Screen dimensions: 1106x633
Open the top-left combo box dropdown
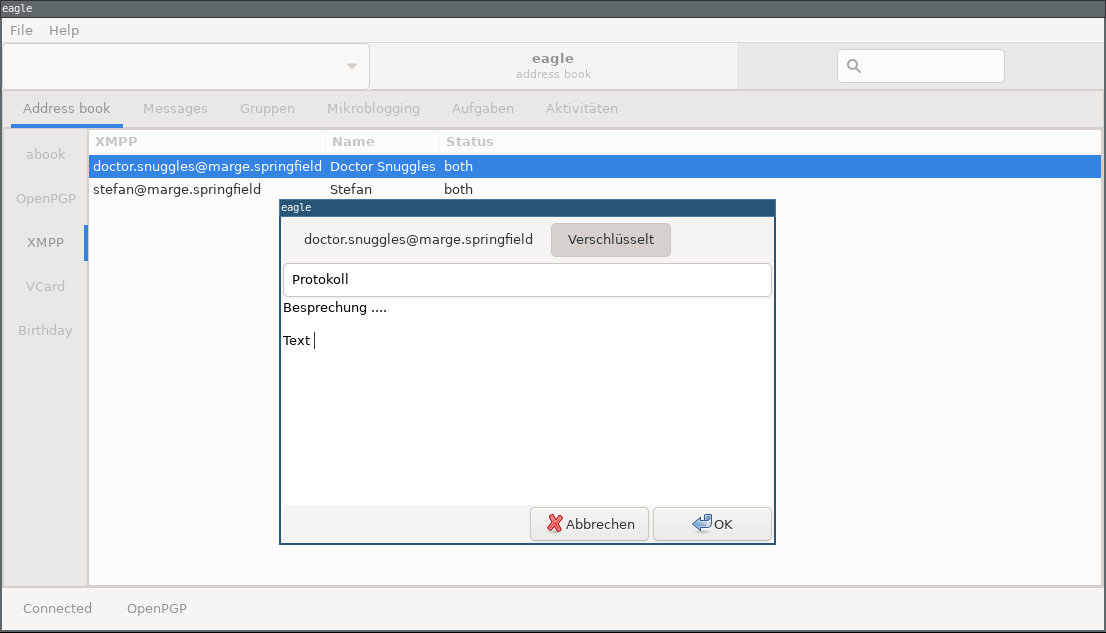point(351,67)
